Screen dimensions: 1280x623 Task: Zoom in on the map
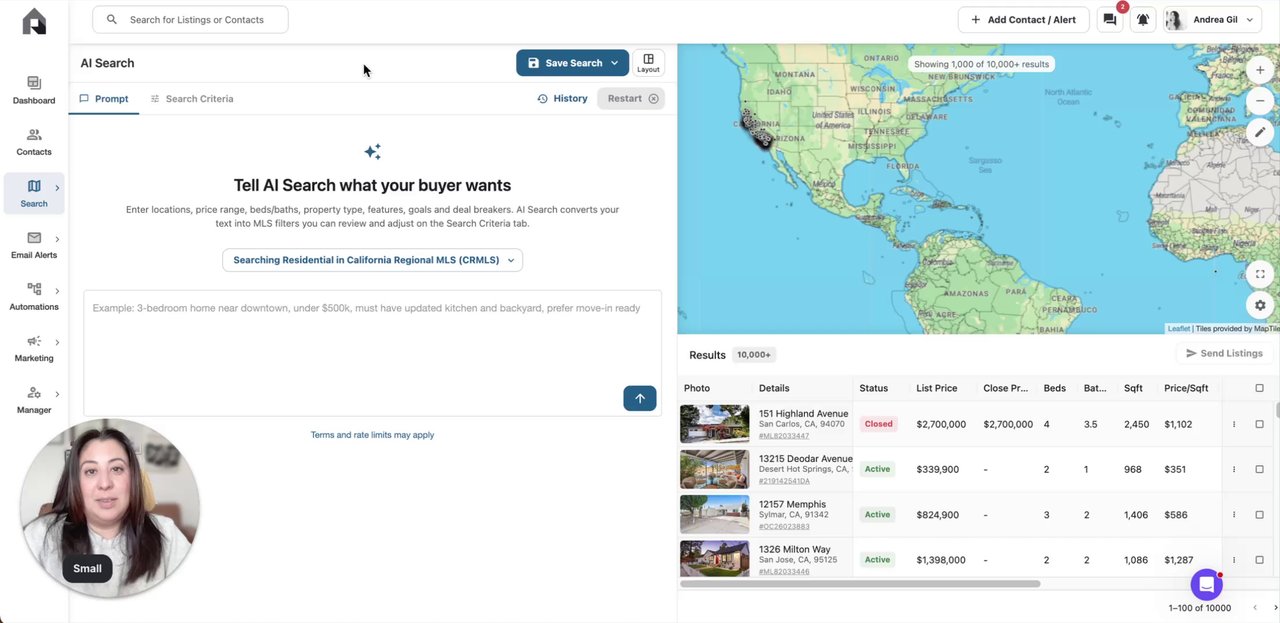(x=1260, y=71)
